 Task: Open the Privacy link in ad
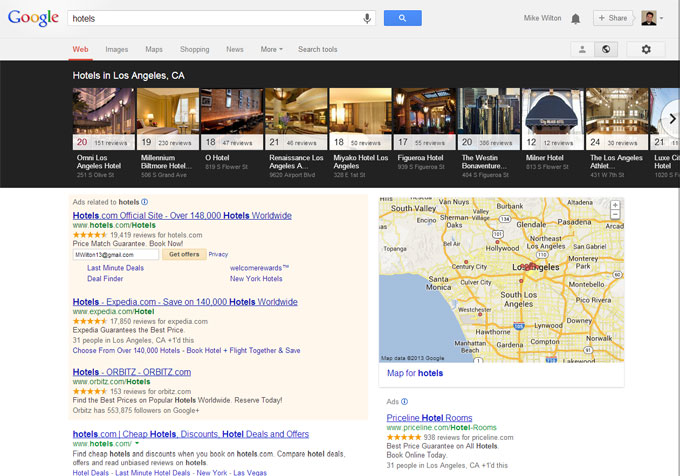click(x=218, y=254)
